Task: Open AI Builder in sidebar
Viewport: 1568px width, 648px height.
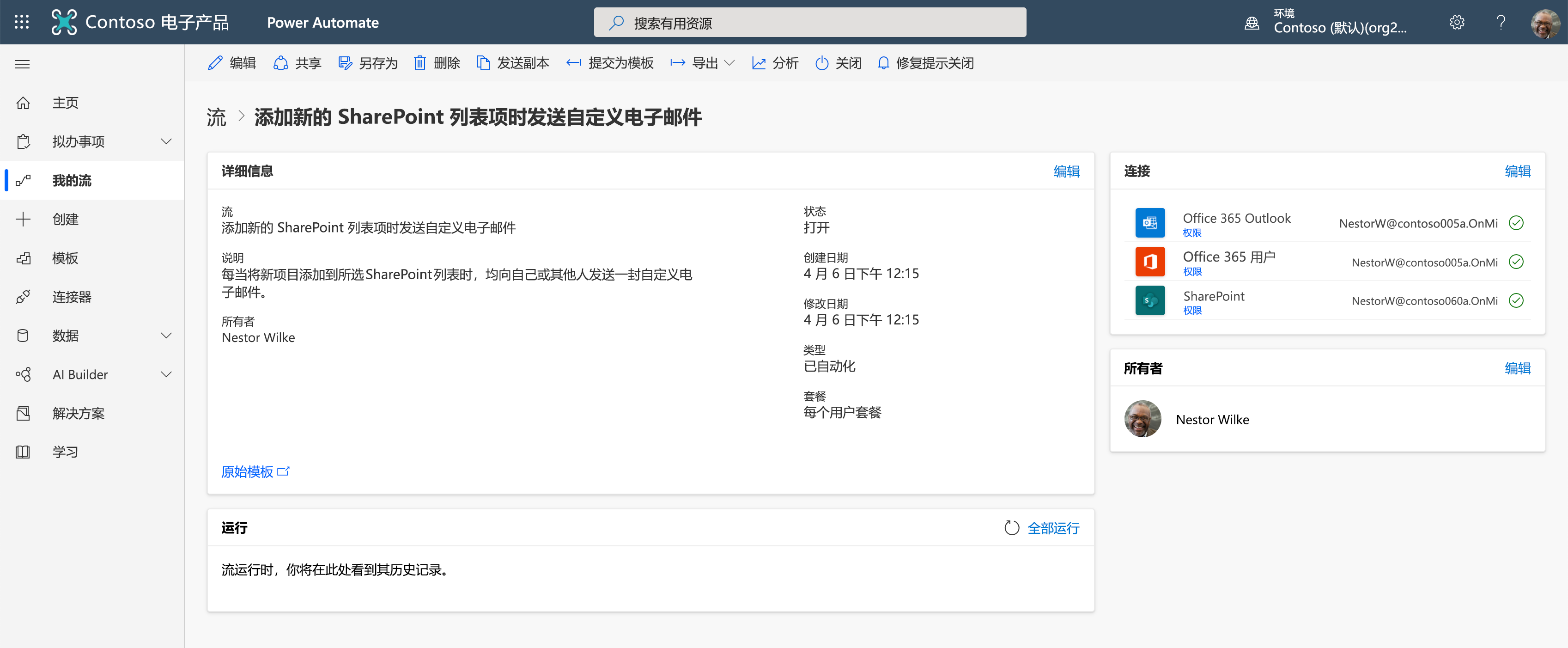Action: [92, 374]
